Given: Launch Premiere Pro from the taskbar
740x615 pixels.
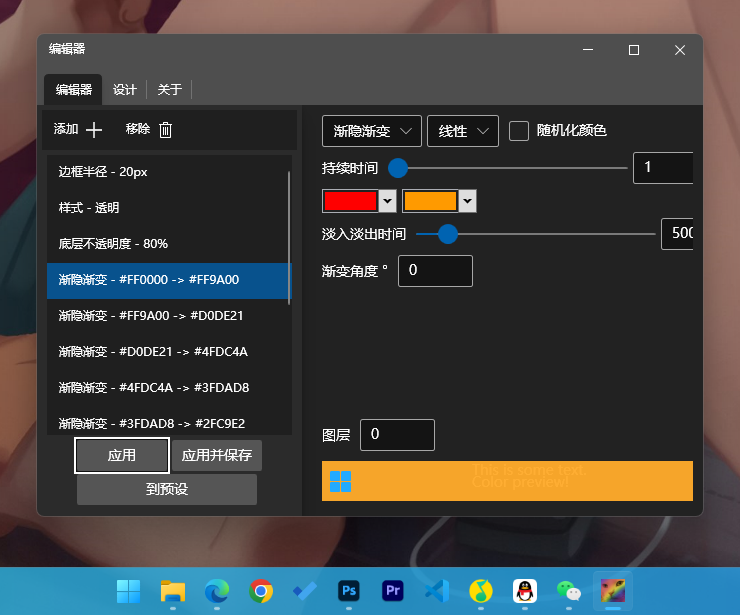Looking at the screenshot, I should tap(393, 591).
